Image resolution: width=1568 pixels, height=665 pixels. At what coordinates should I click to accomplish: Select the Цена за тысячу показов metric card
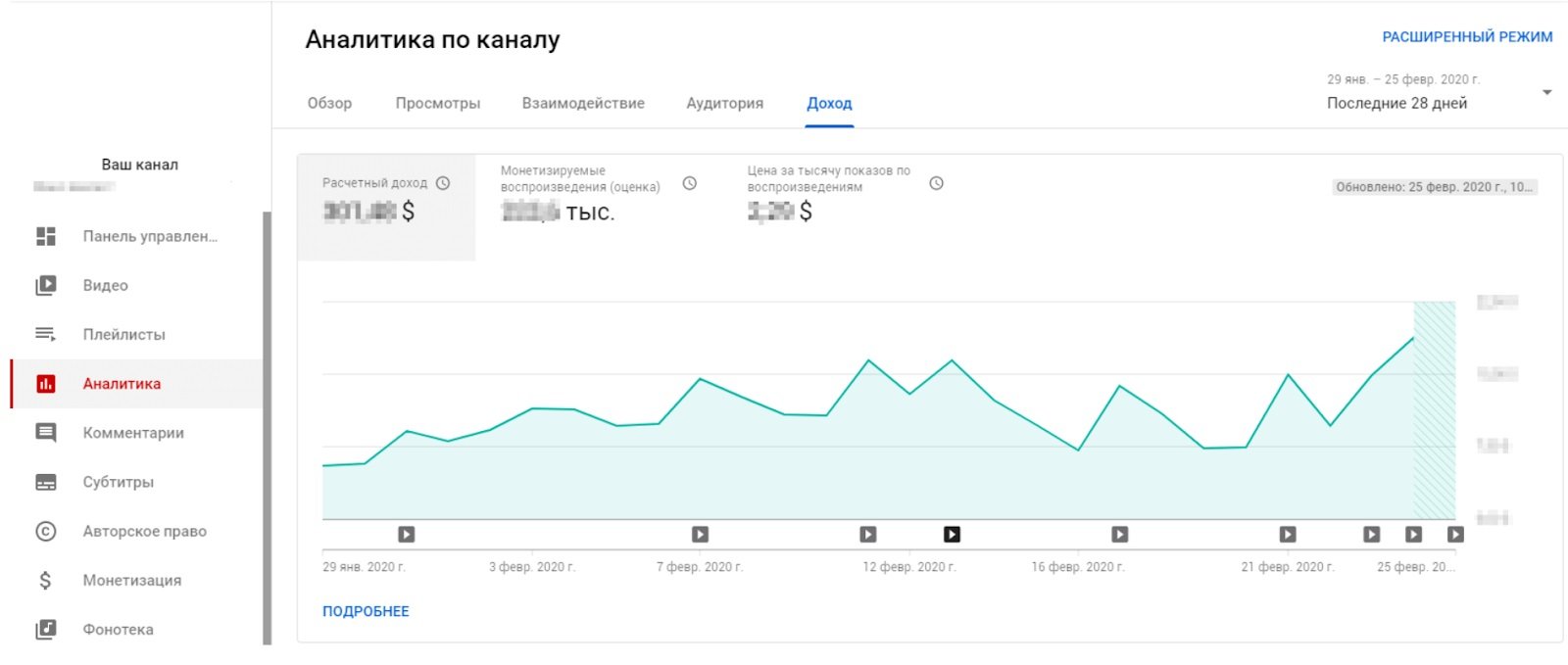point(846,207)
